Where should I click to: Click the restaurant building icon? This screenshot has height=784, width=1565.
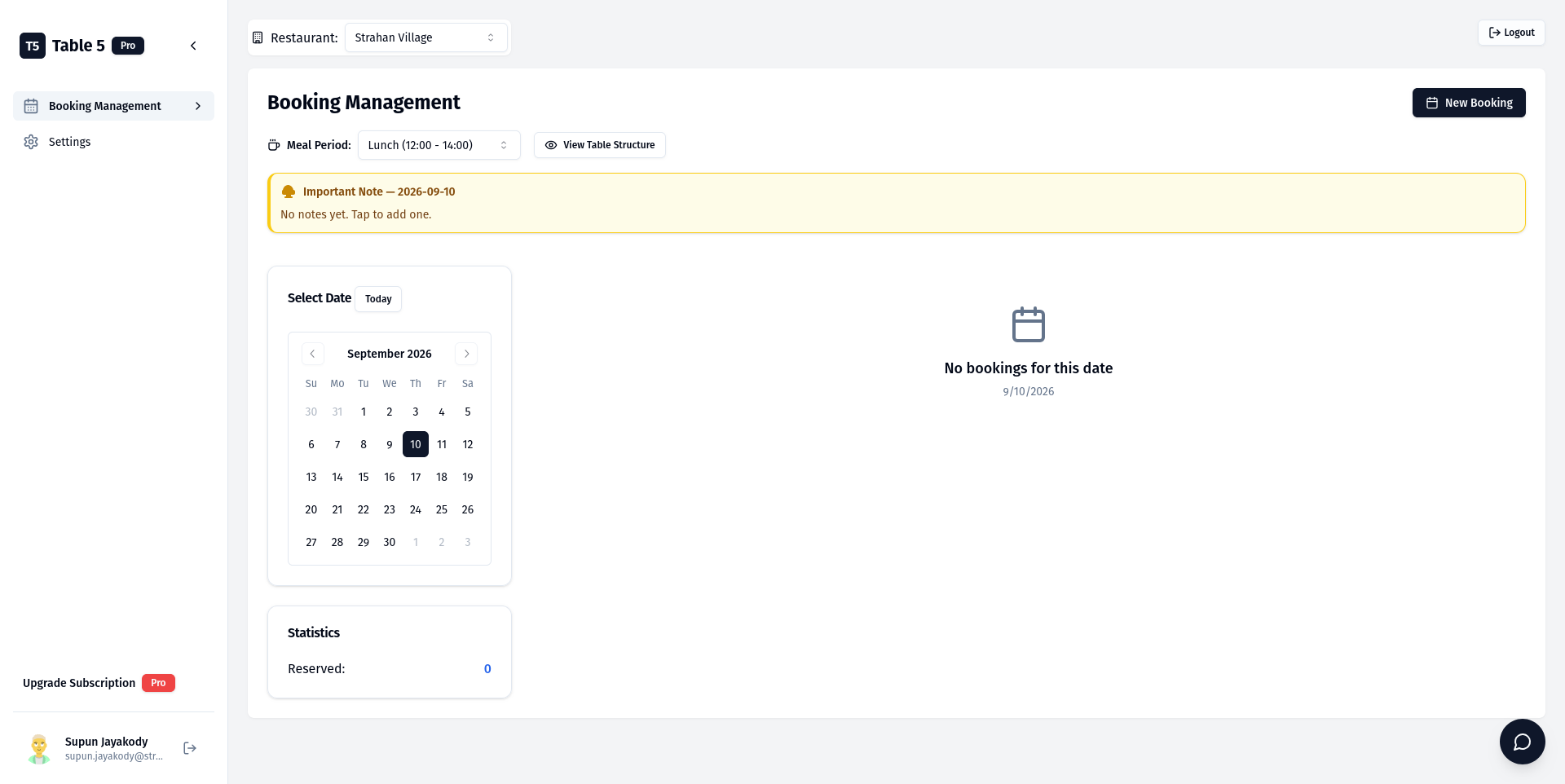(258, 37)
